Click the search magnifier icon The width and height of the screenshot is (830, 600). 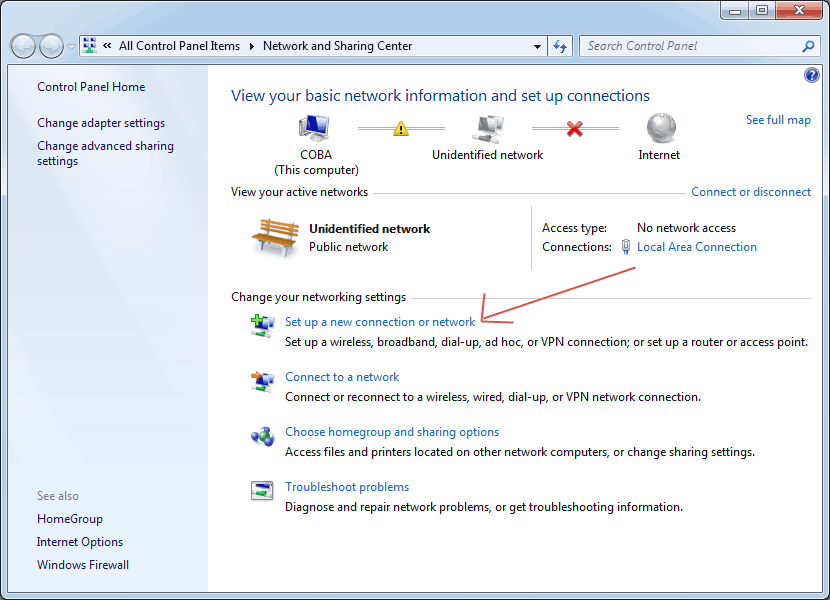point(808,47)
